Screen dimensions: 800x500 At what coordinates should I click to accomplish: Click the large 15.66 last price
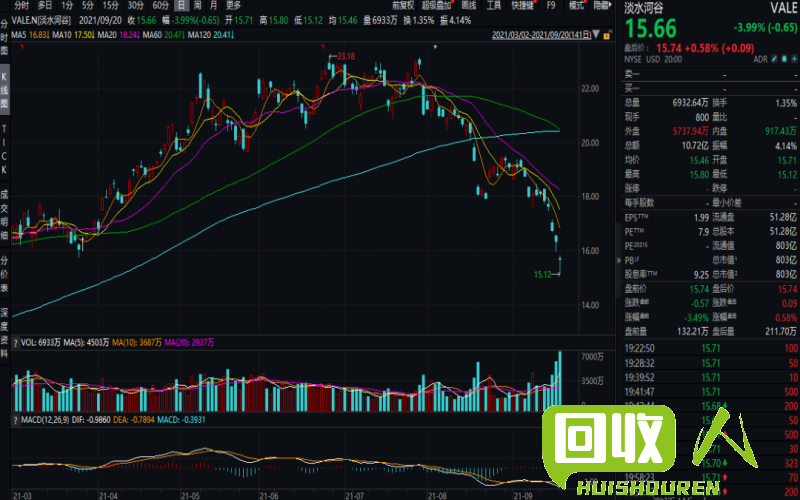pos(651,28)
